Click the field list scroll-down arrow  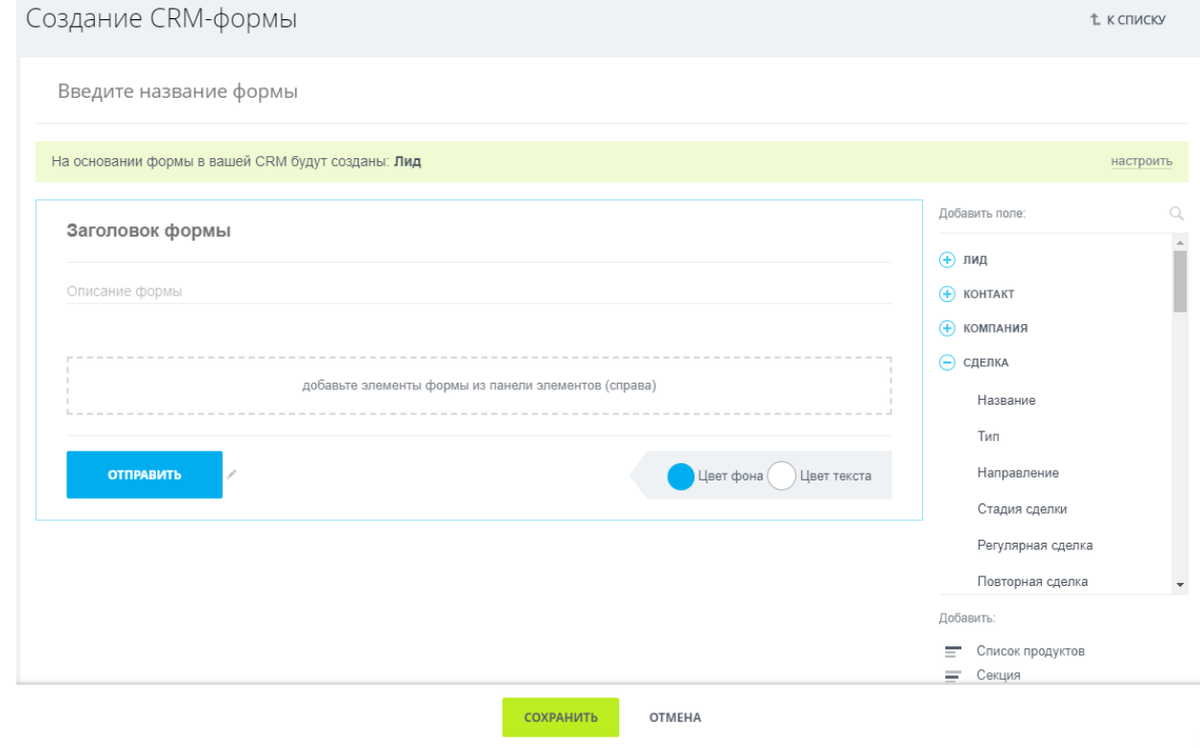1180,585
